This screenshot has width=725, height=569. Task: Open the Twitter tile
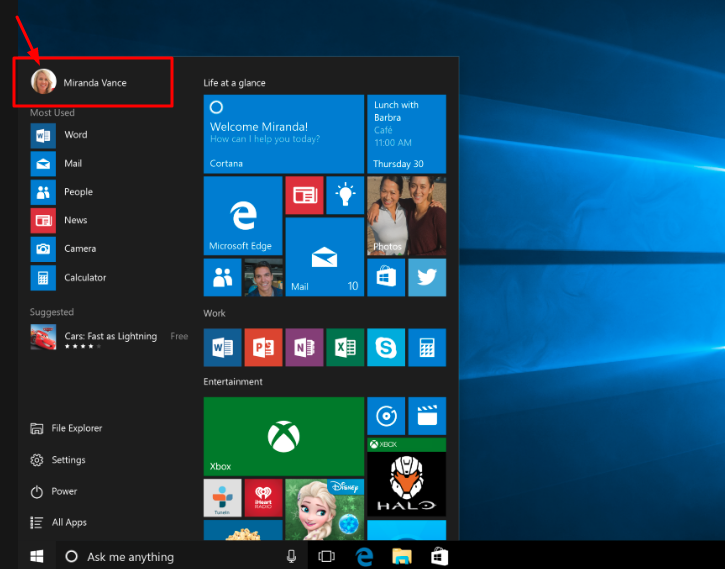pos(427,277)
